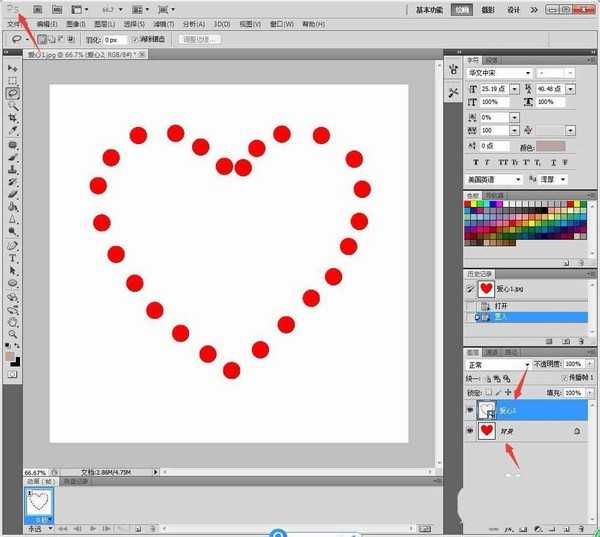Open the layer blend mode dropdown 正常
The width and height of the screenshot is (600, 537).
[499, 365]
